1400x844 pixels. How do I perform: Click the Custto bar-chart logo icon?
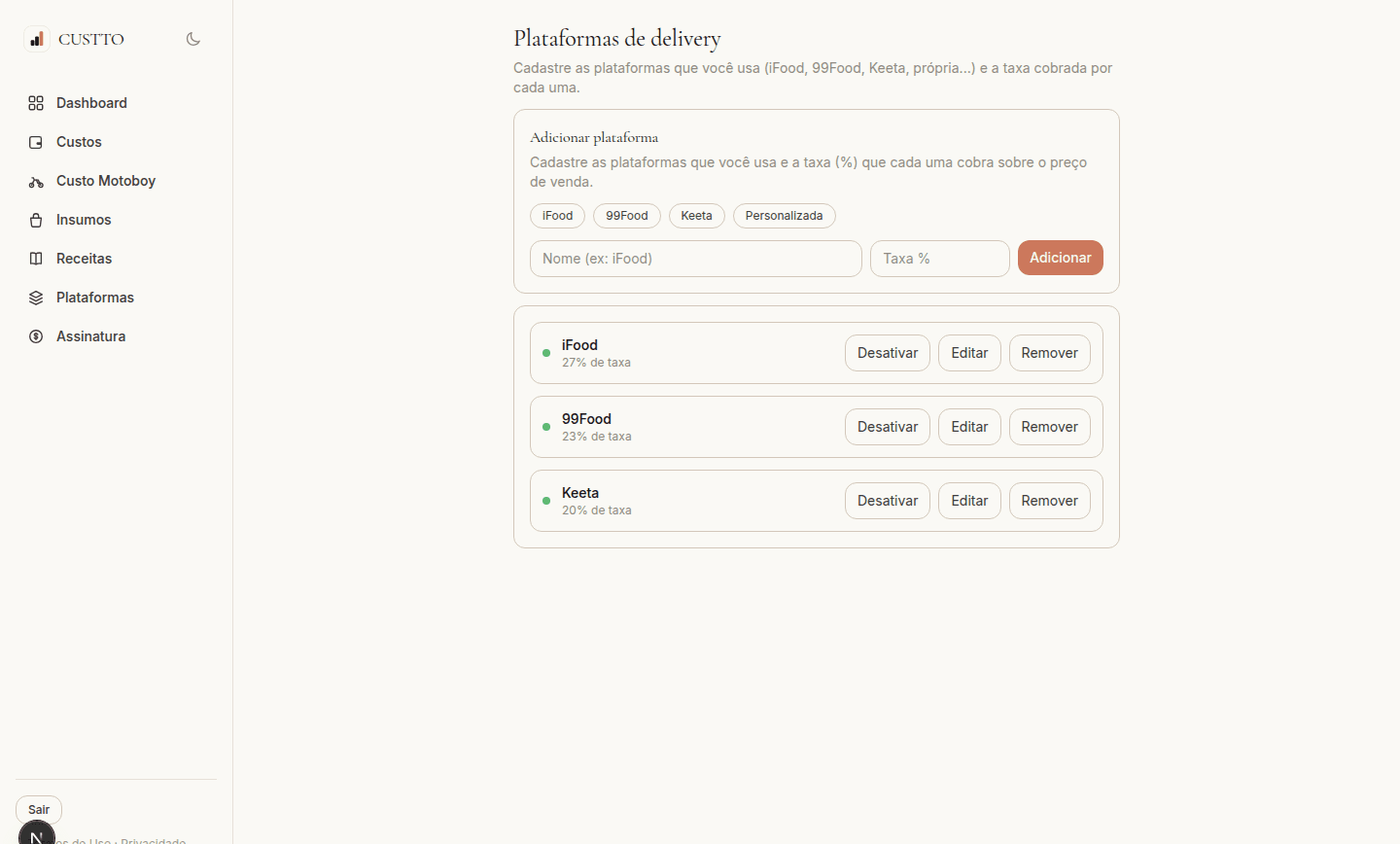pyautogui.click(x=36, y=39)
